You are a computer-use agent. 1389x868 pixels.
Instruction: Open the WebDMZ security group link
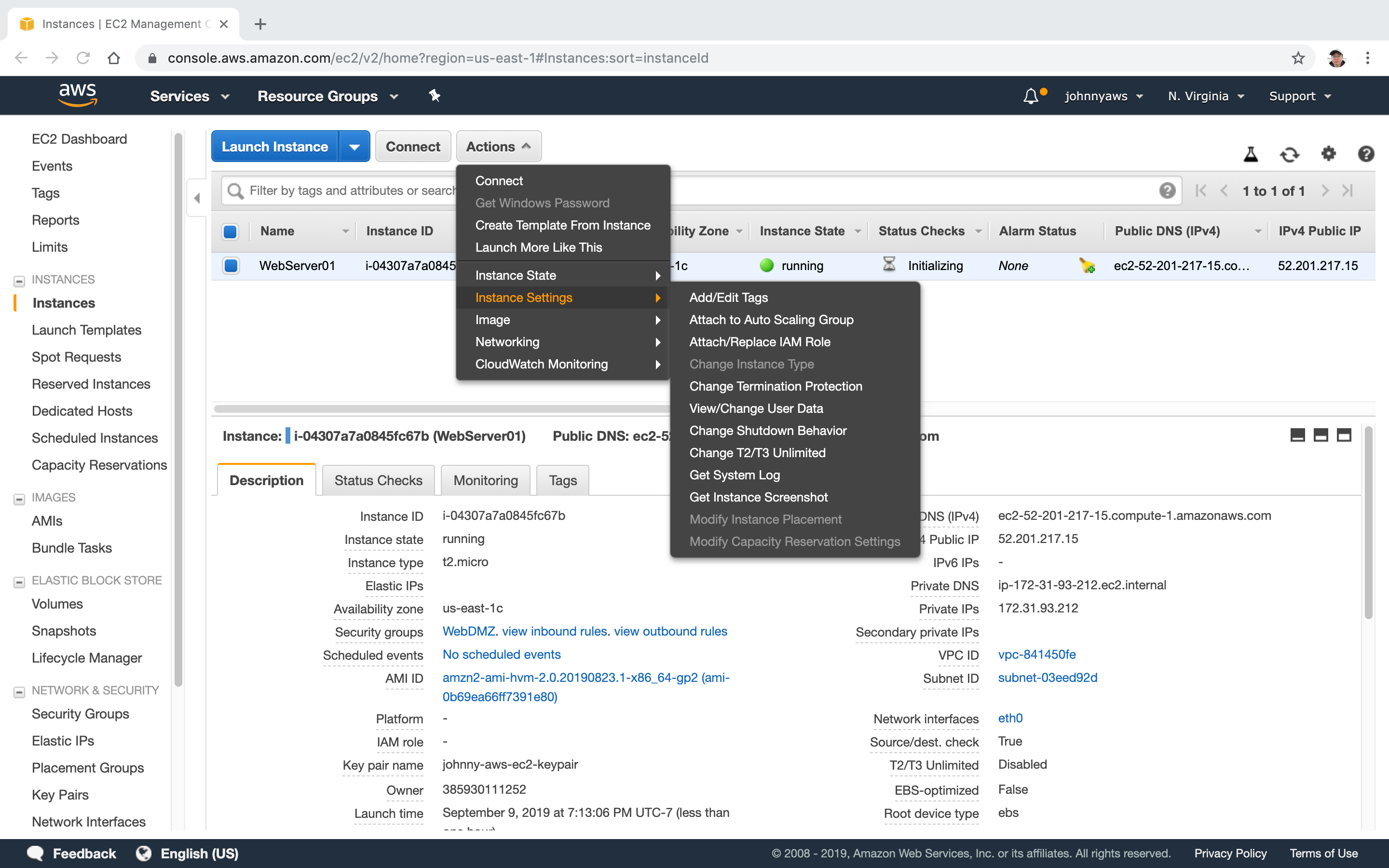coord(468,631)
